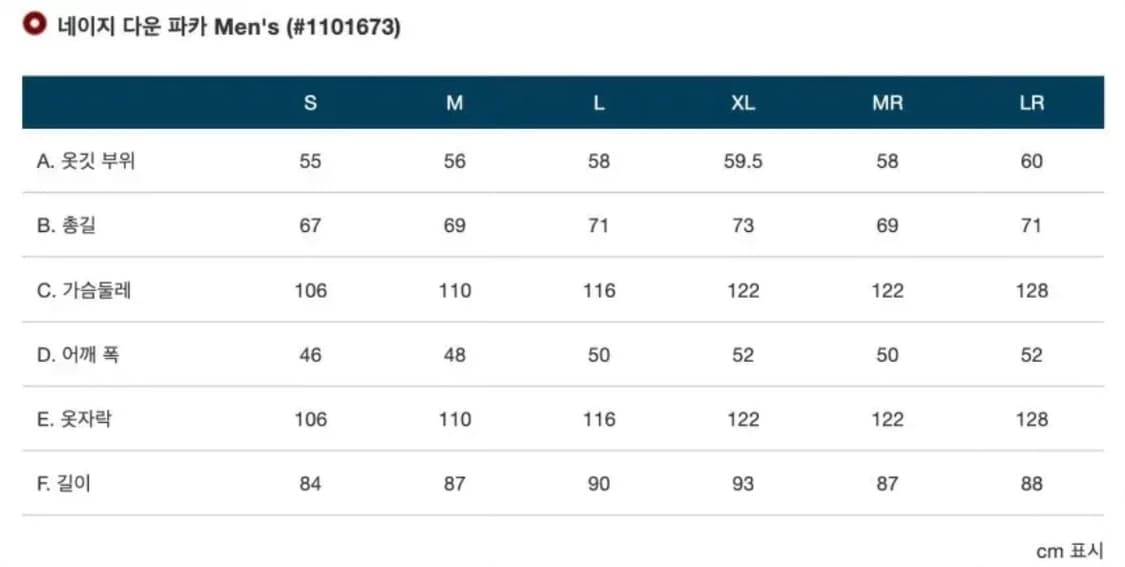Viewport: 1125px width, 567px height.
Task: Click the LR size column header
Action: point(1031,103)
